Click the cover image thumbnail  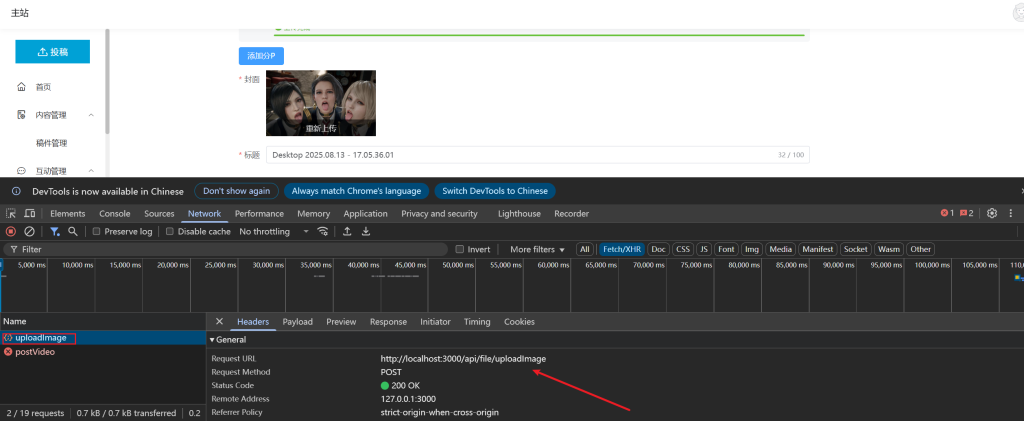tap(320, 102)
